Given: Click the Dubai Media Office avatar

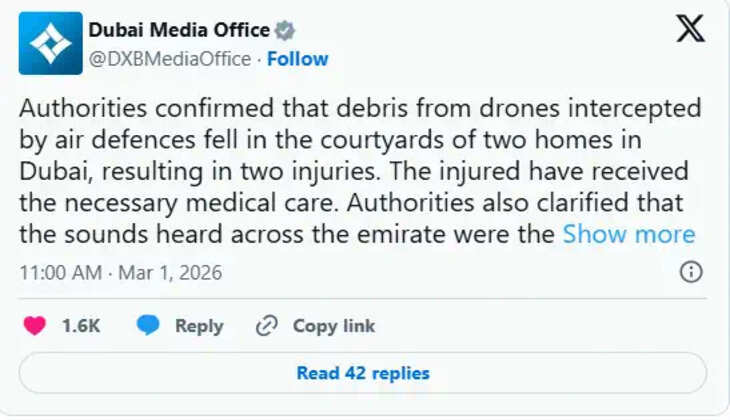Looking at the screenshot, I should (50, 43).
